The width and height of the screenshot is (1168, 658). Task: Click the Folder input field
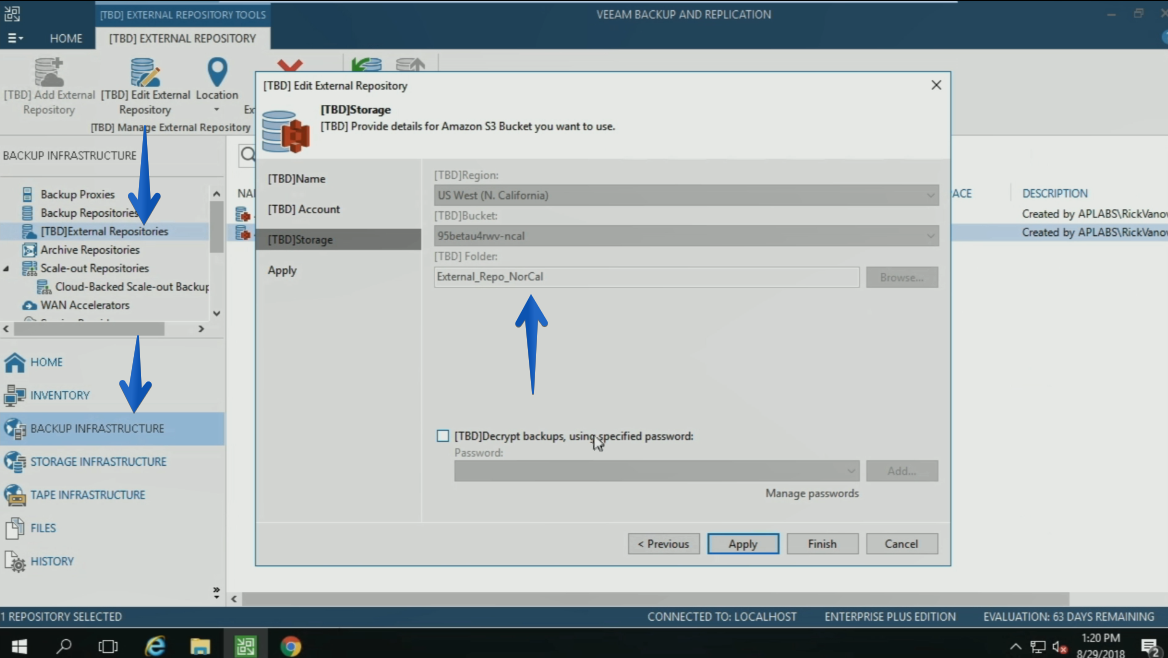pos(647,276)
